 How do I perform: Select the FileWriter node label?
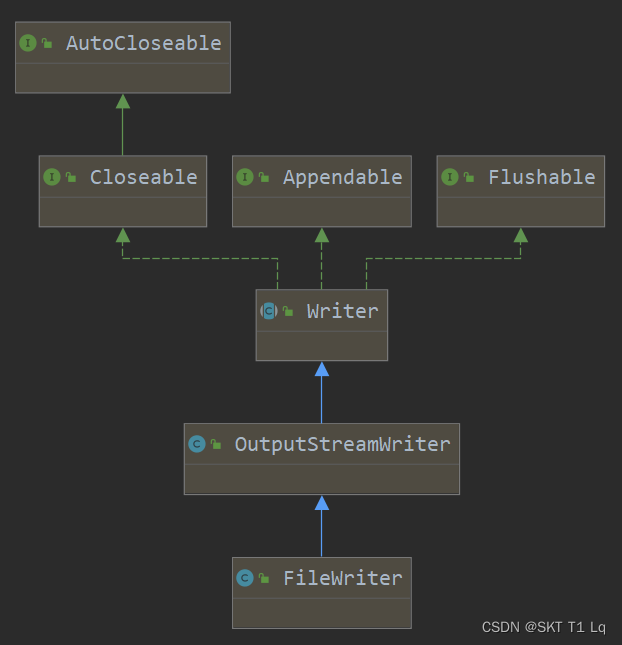pyautogui.click(x=342, y=578)
